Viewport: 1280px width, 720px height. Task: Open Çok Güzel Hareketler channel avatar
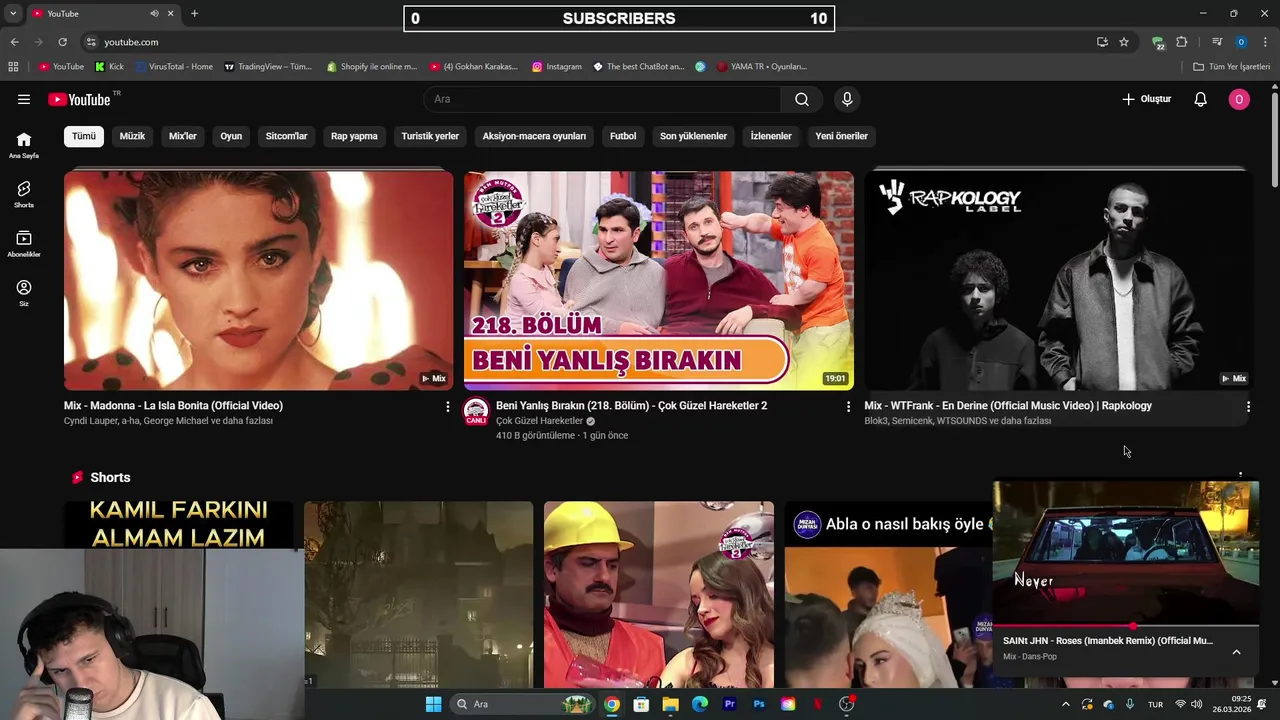click(476, 411)
